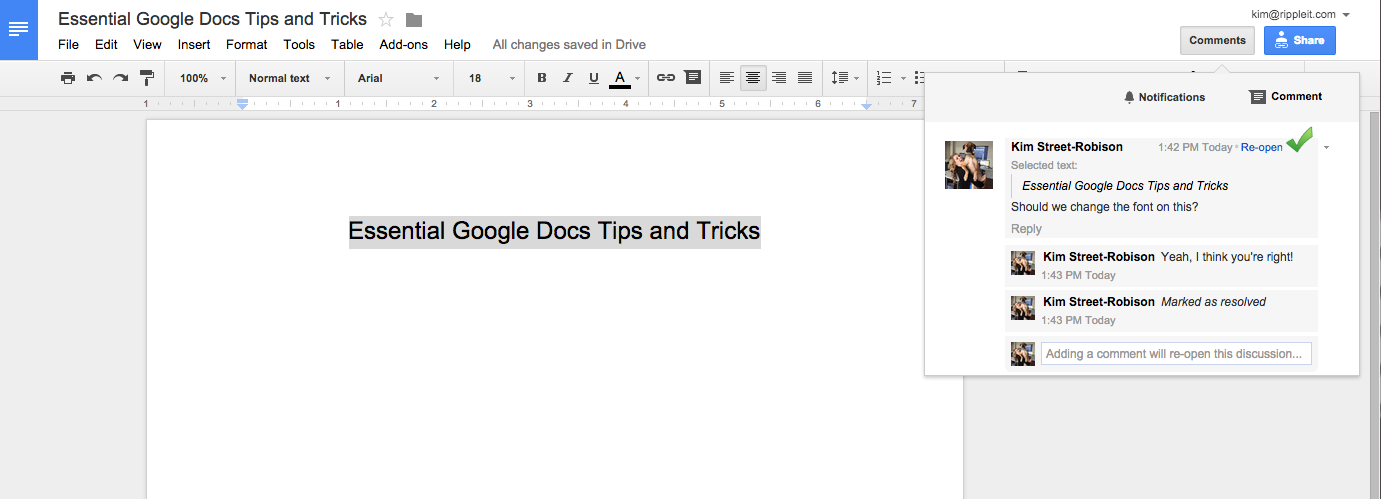Open the Add-ons menu
This screenshot has height=499, width=1381.
point(404,44)
